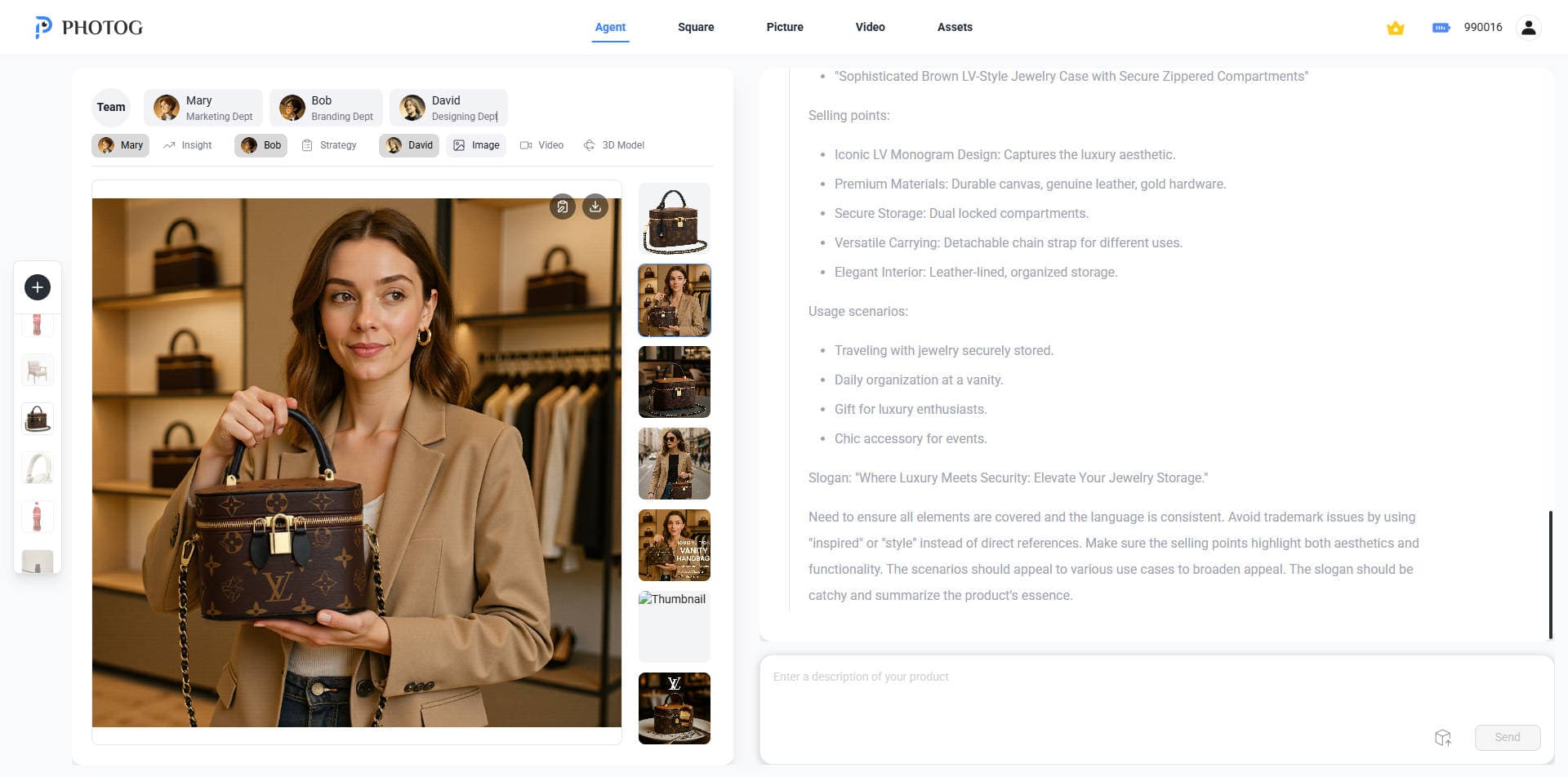Image resolution: width=1568 pixels, height=777 pixels.
Task: Go to the Picture tab
Action: tap(785, 27)
